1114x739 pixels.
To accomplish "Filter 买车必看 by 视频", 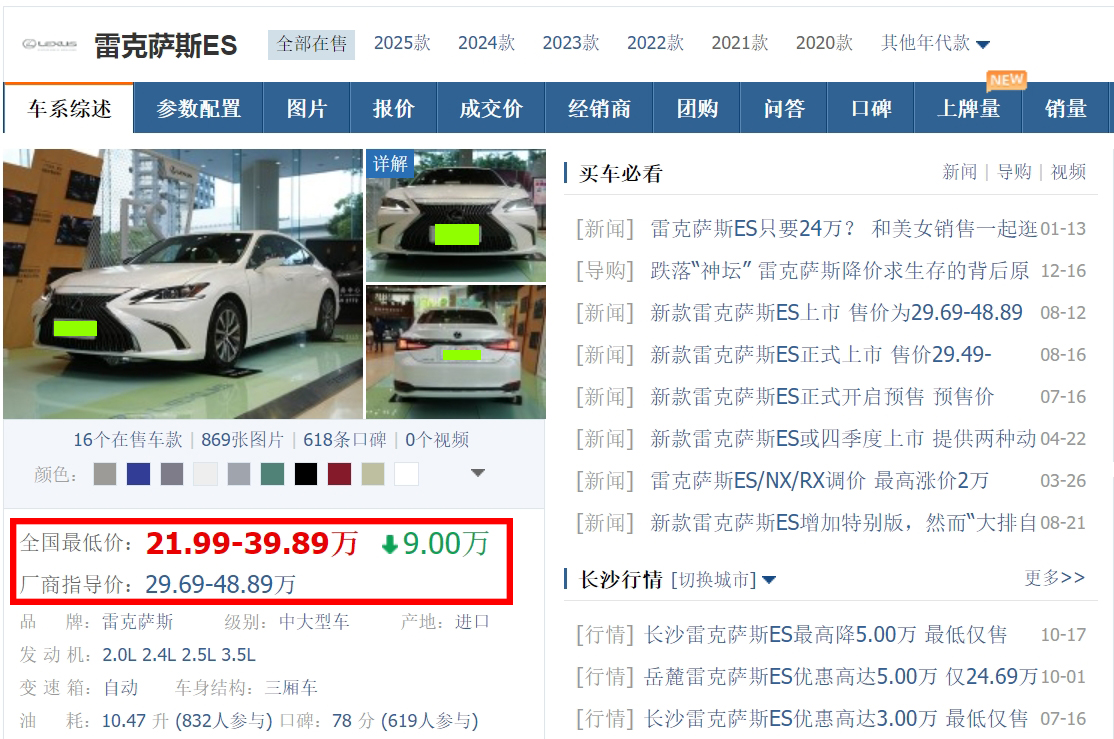I will (x=1068, y=172).
